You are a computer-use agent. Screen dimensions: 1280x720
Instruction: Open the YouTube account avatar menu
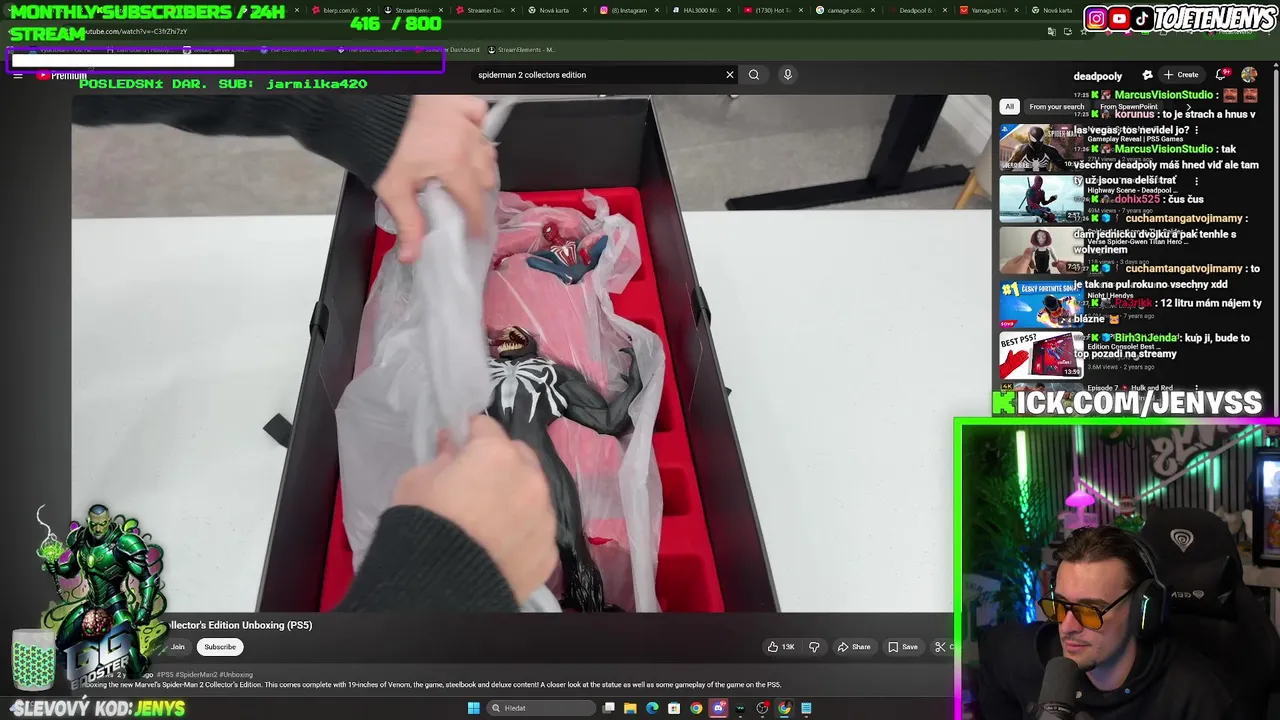click(x=1249, y=75)
